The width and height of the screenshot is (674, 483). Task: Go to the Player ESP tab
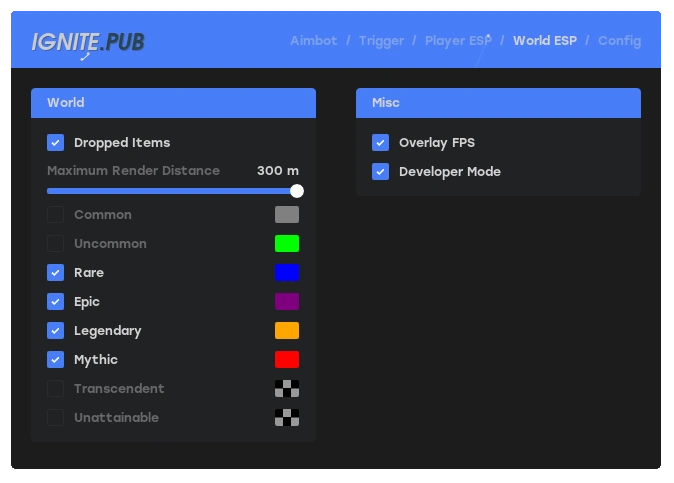click(x=458, y=41)
